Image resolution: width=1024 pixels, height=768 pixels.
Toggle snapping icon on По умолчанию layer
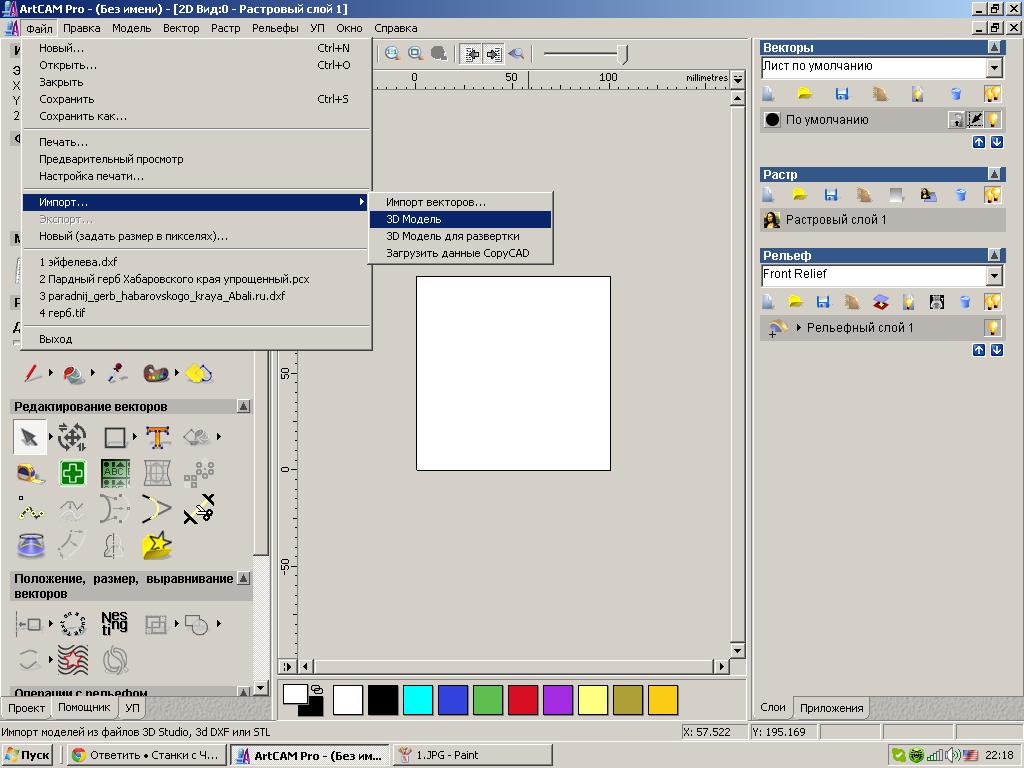click(x=974, y=120)
